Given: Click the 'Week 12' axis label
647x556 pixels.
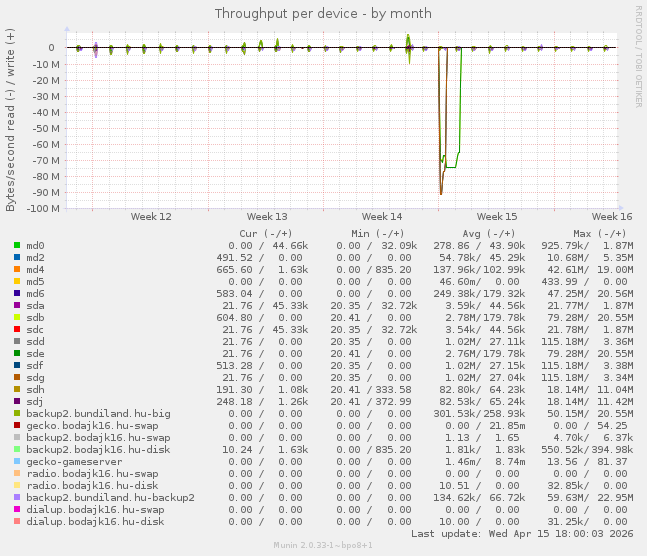Looking at the screenshot, I should [151, 217].
